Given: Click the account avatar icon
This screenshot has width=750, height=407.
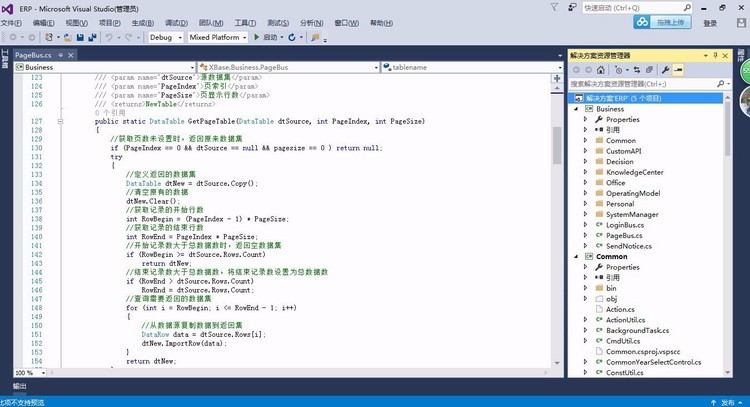Looking at the screenshot, I should 741,22.
